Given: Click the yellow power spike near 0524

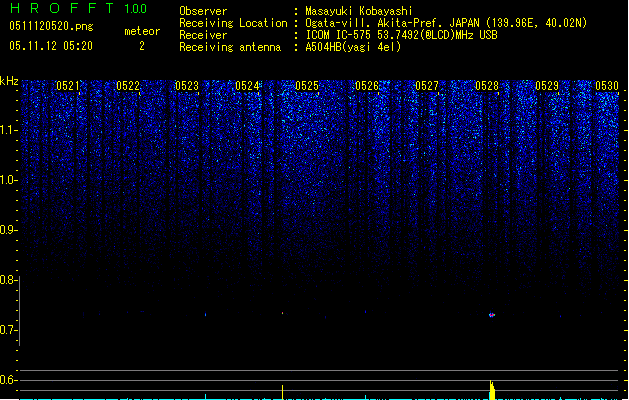Looking at the screenshot, I should (282, 392).
